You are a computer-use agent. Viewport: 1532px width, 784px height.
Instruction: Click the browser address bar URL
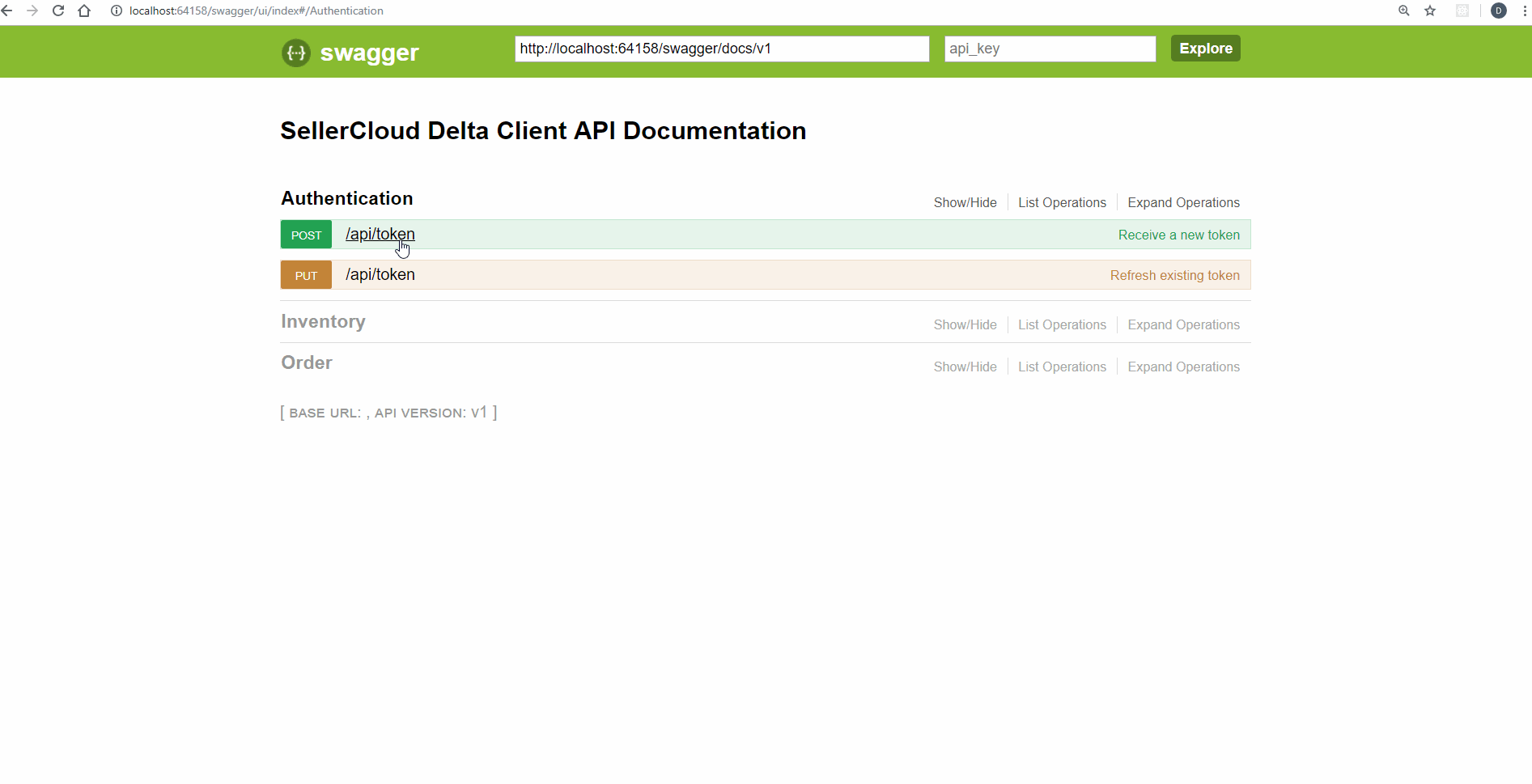(x=257, y=11)
